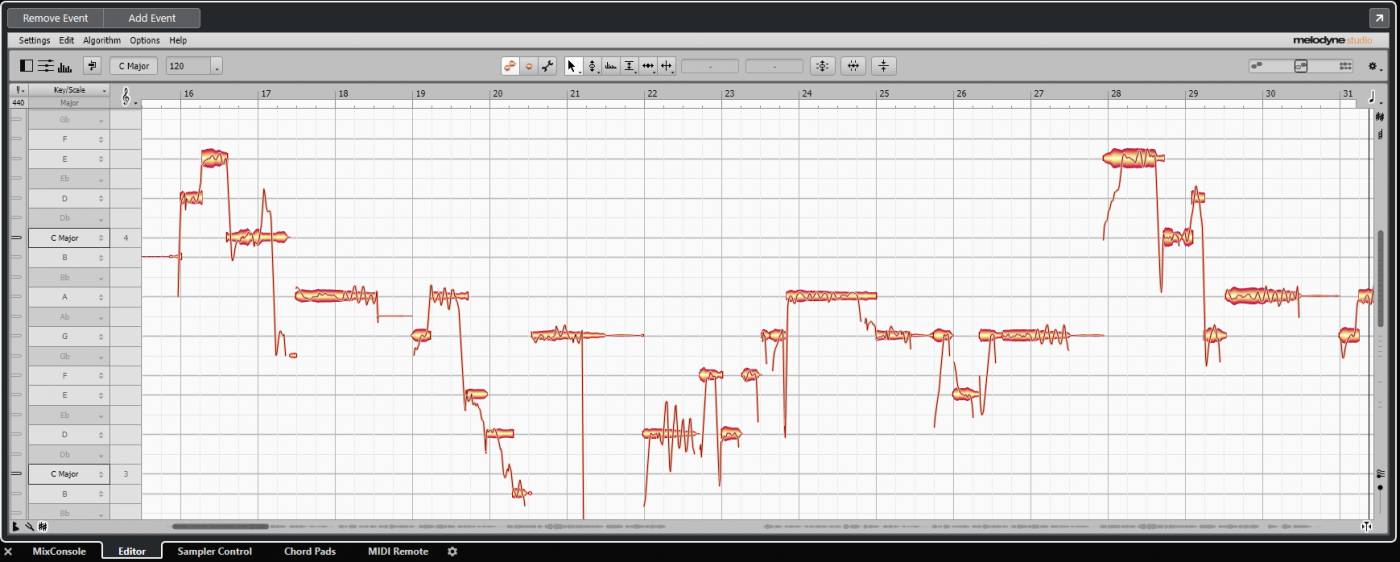Enable note editing mode with blobs icon

point(511,66)
